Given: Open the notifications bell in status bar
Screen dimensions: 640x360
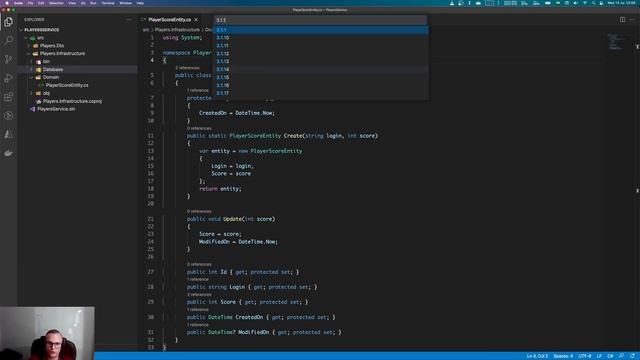Looking at the screenshot, I should click(x=632, y=356).
